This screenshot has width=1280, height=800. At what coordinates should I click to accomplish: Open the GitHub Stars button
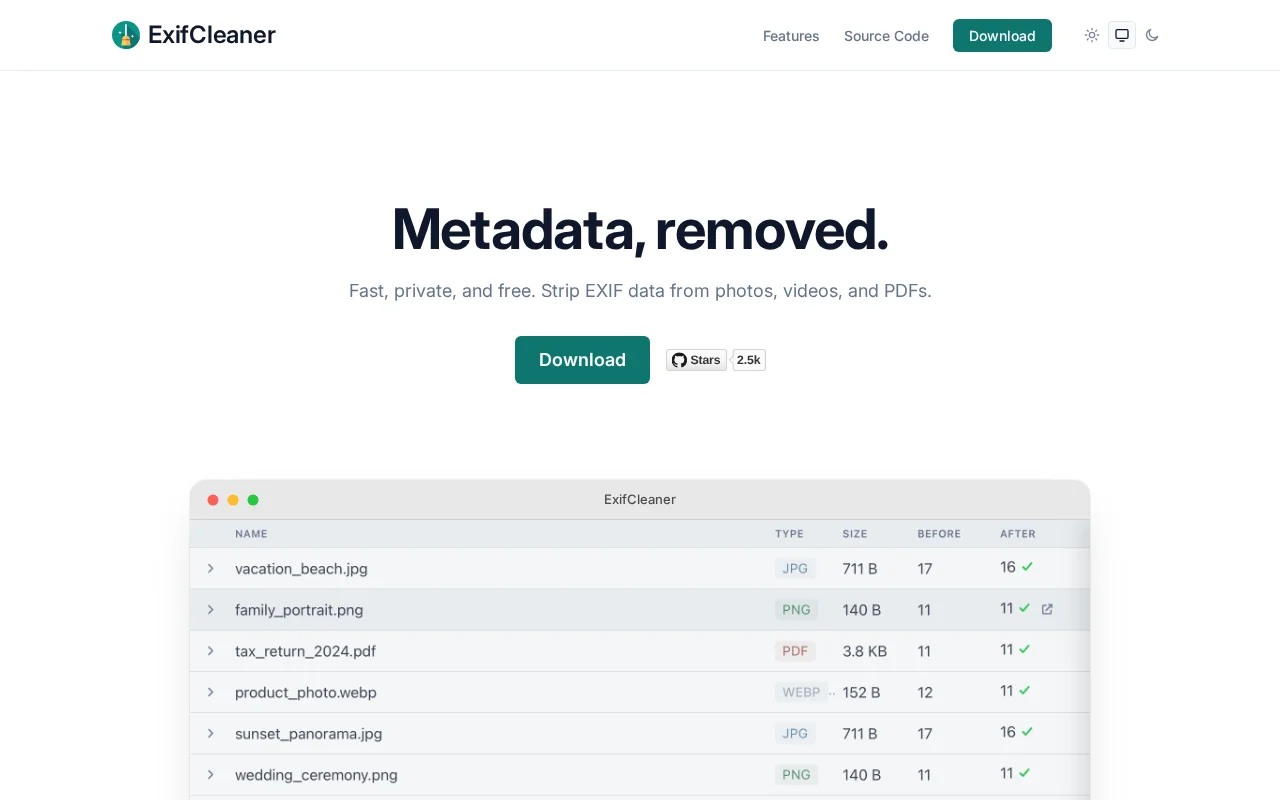697,360
